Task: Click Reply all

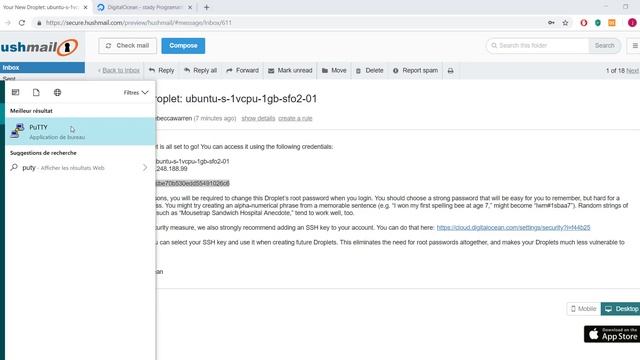Action: coord(200,71)
